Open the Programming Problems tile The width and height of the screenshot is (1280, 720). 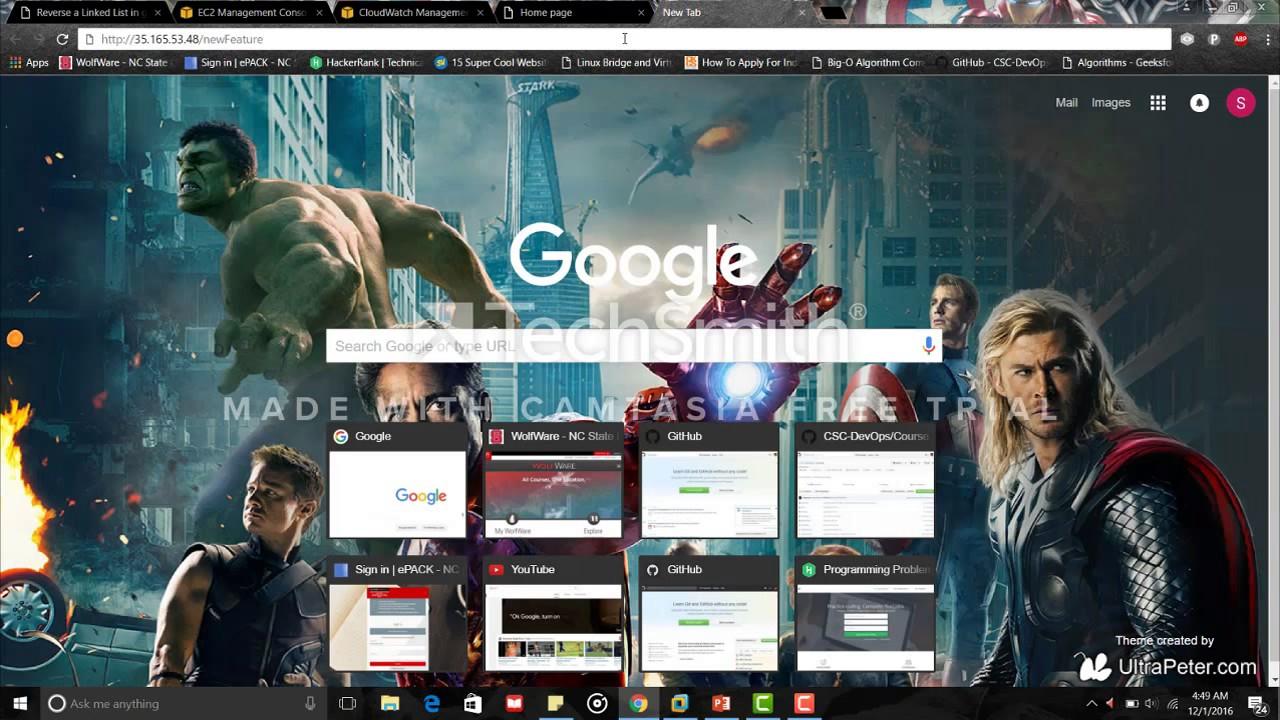866,614
